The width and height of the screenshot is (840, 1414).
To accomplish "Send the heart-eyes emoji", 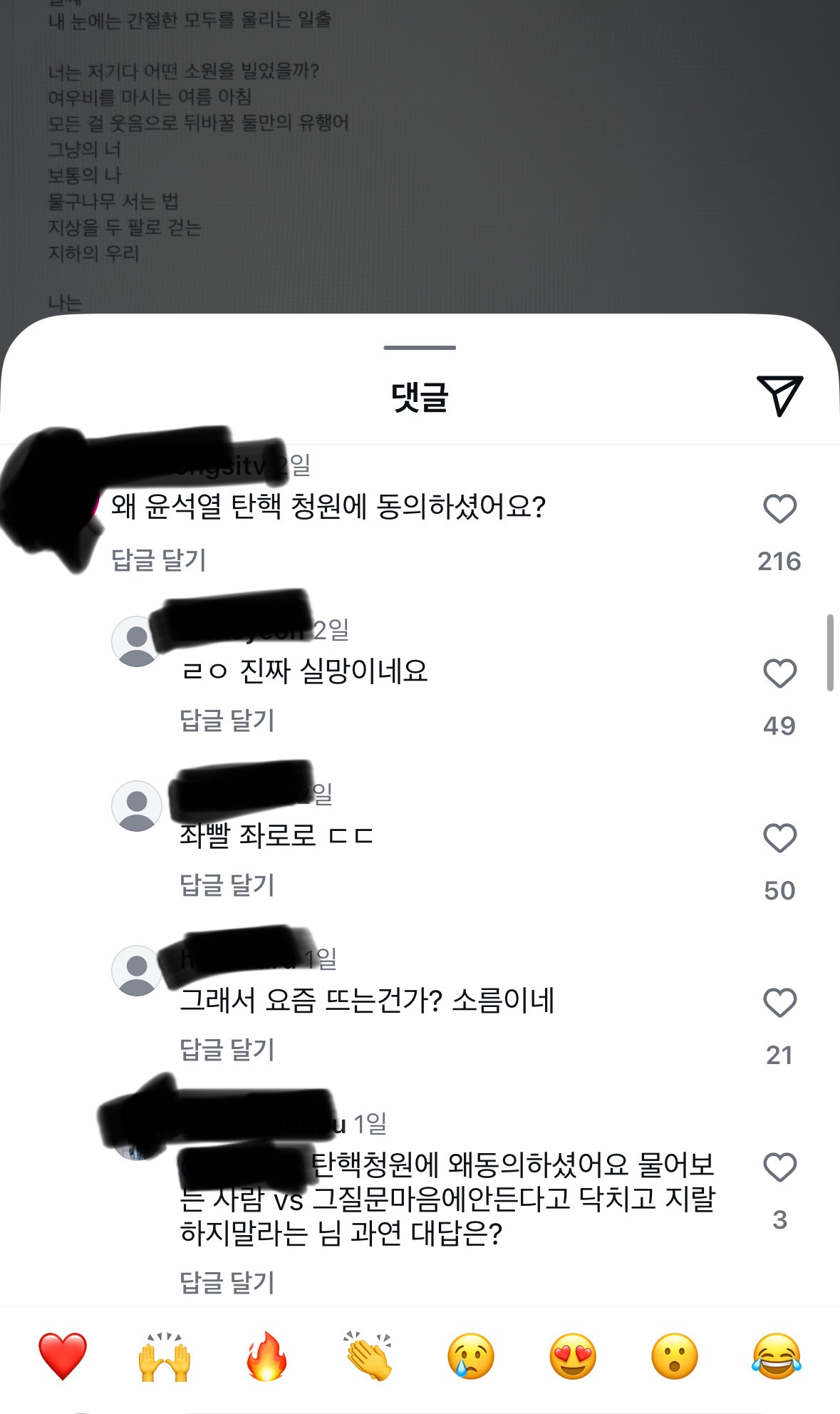I will [x=573, y=1356].
